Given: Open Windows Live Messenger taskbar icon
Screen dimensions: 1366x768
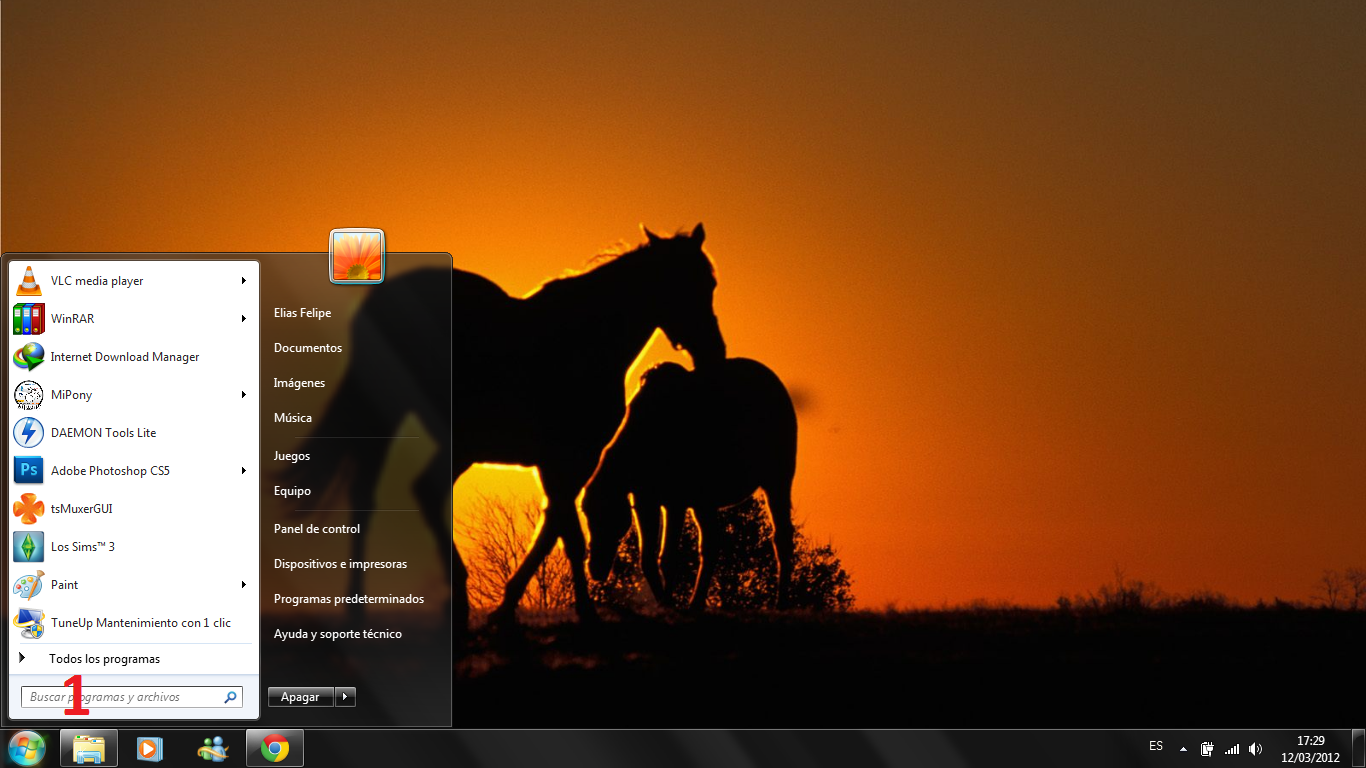Looking at the screenshot, I should point(212,748).
